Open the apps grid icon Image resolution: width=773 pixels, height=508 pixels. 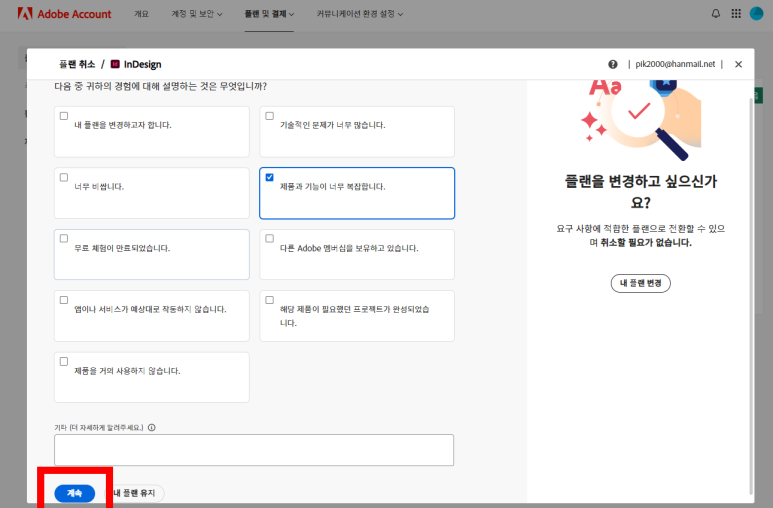736,14
